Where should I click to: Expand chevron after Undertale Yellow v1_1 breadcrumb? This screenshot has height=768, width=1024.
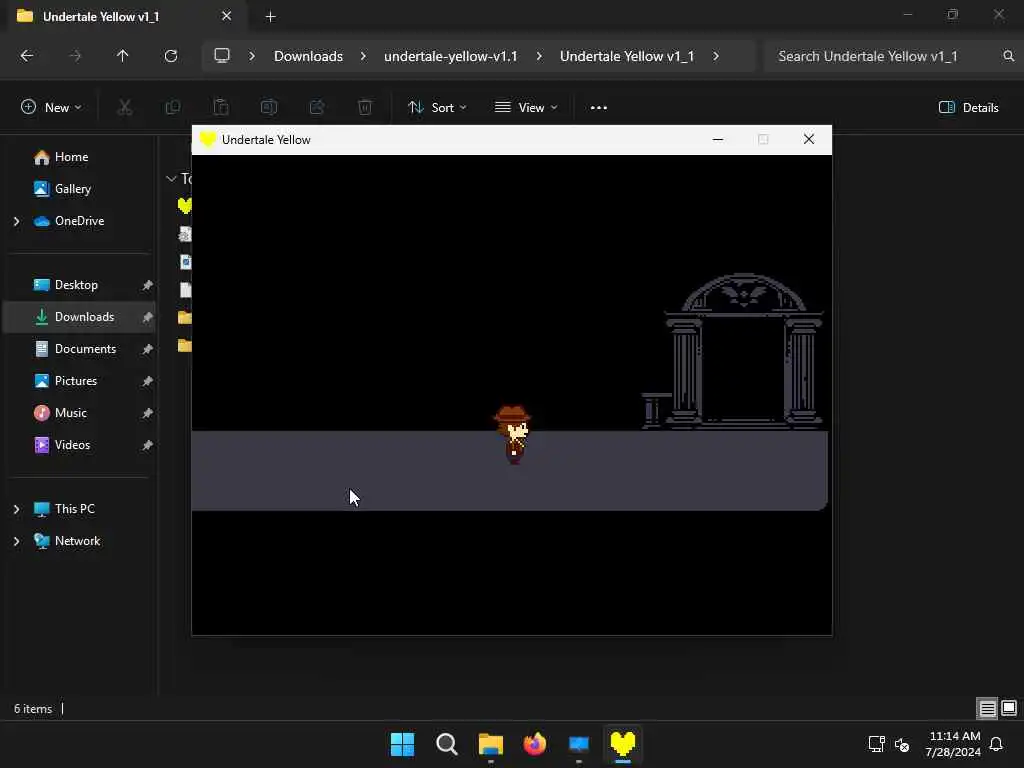coord(716,56)
